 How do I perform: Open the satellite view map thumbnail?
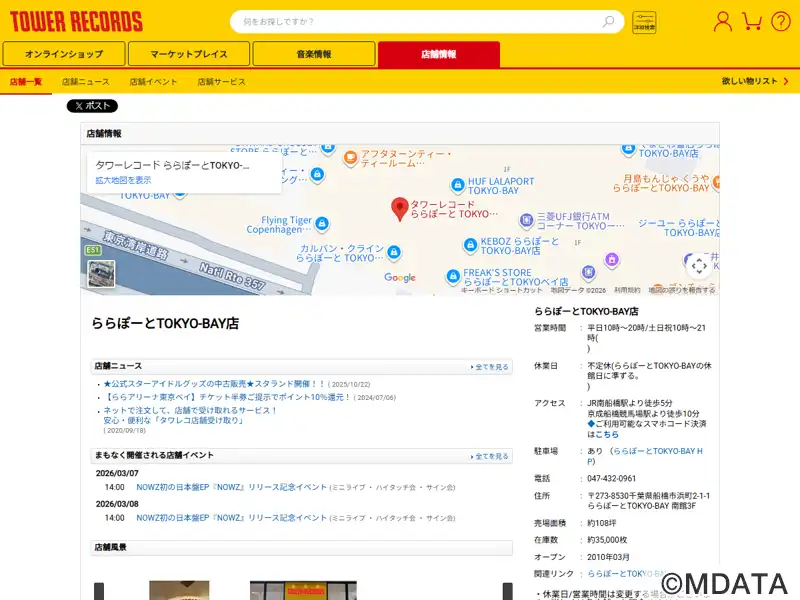pyautogui.click(x=101, y=274)
